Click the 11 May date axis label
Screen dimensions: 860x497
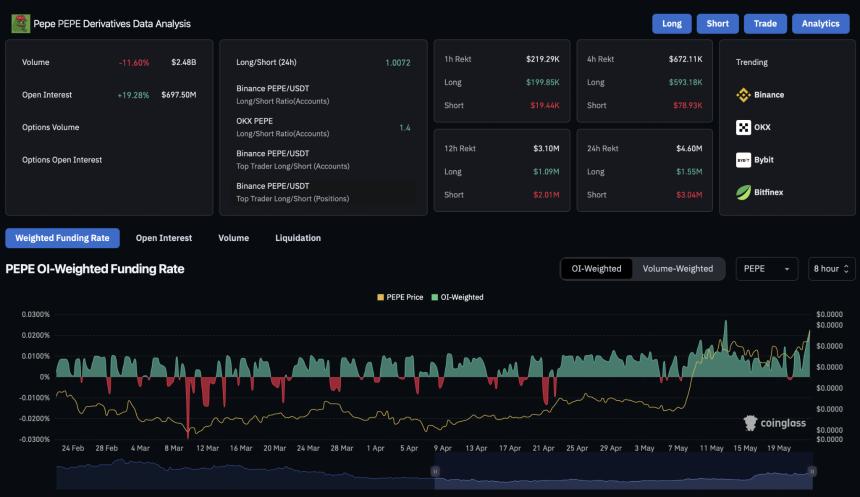(x=711, y=448)
